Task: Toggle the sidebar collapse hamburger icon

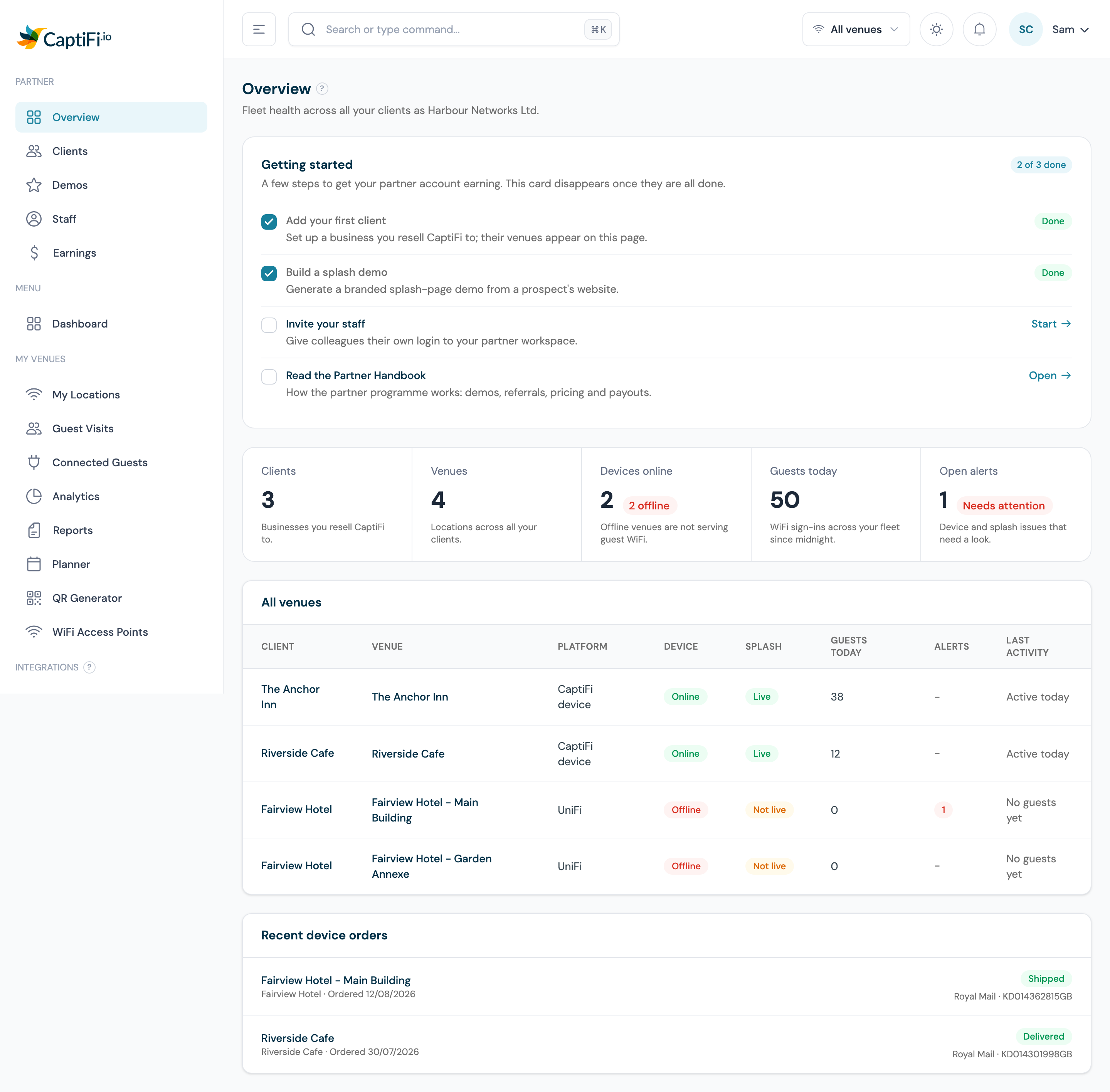Action: [259, 29]
